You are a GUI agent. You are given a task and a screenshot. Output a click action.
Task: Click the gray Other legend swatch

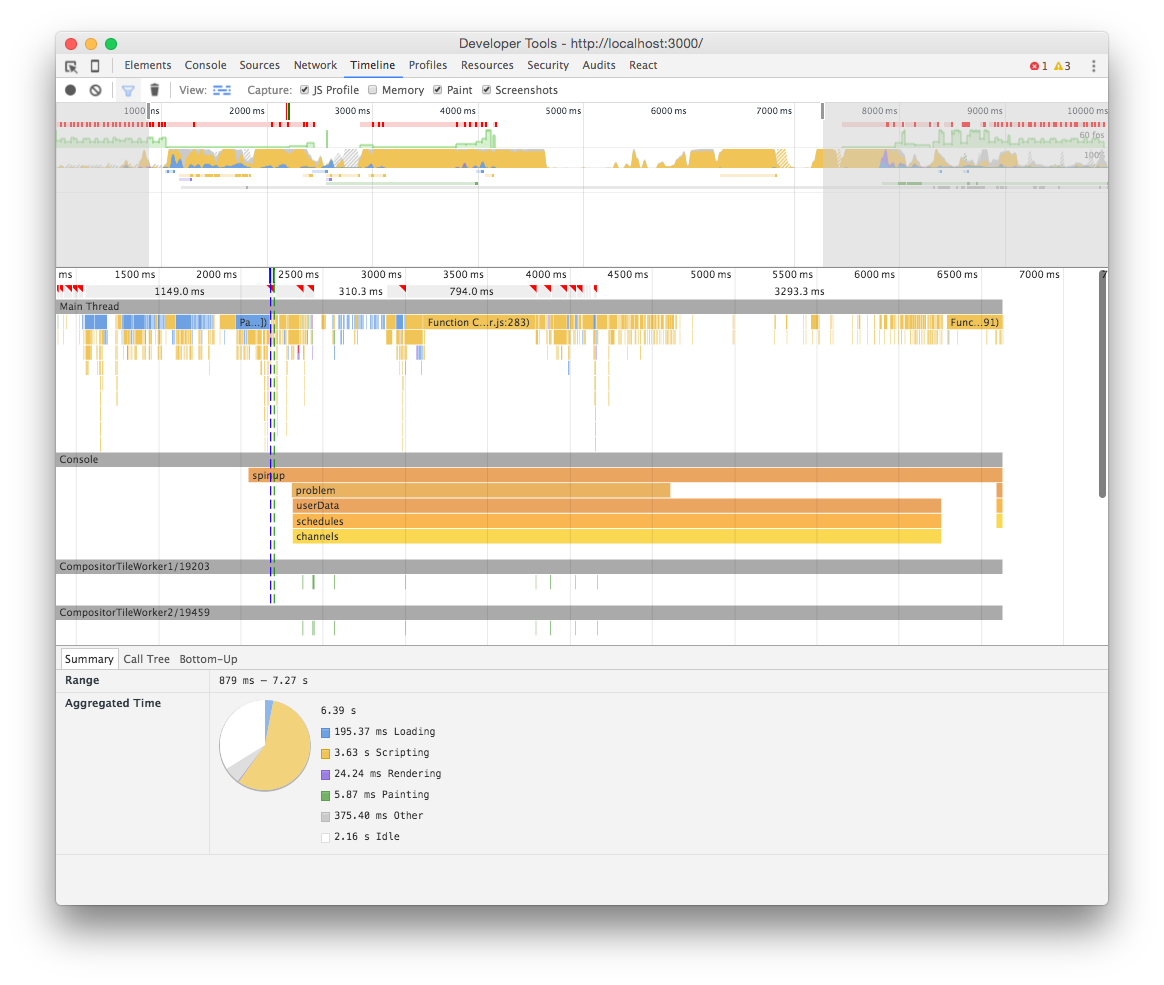click(325, 817)
